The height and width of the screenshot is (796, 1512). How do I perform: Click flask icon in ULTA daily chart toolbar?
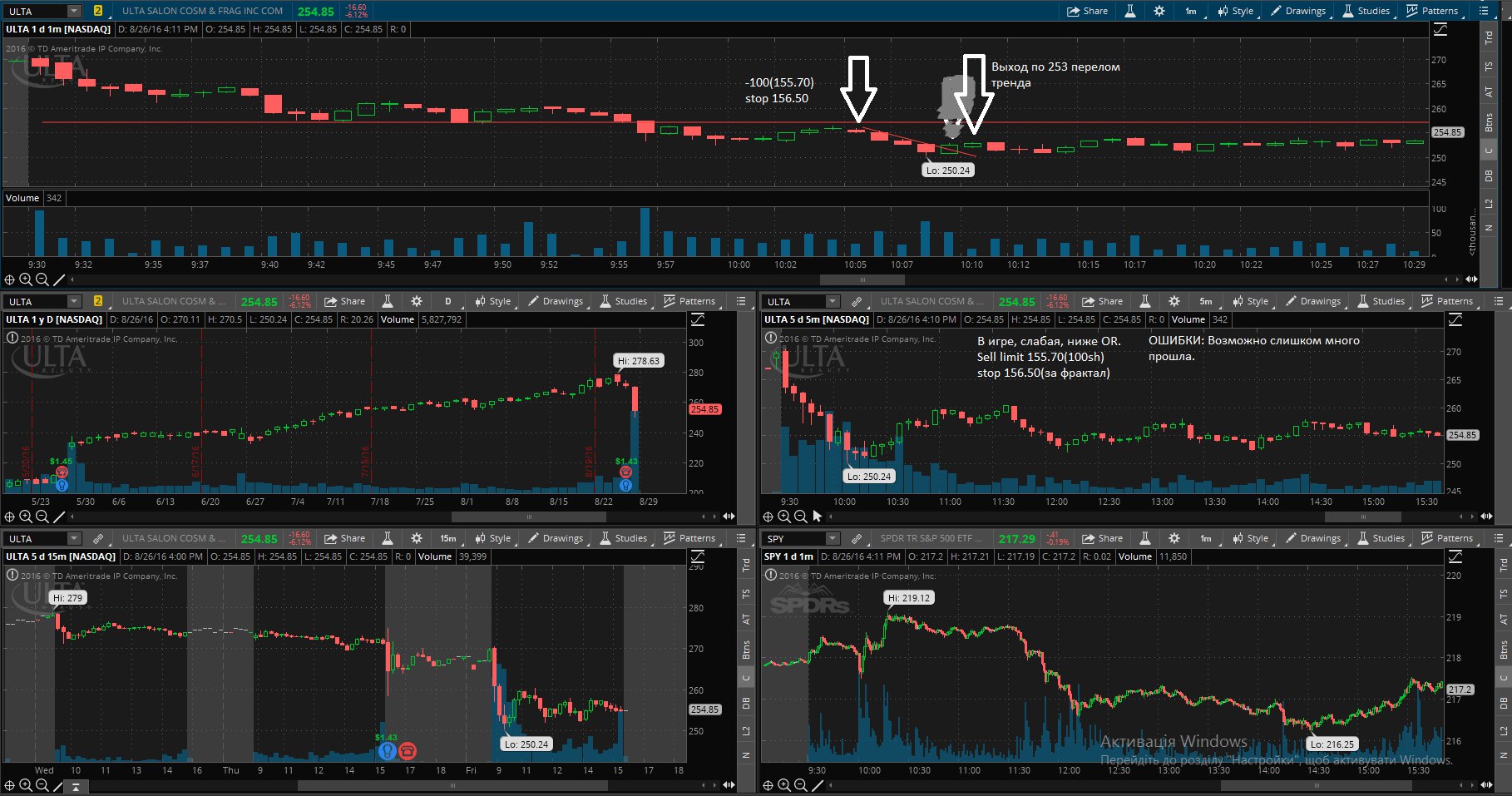[x=388, y=301]
